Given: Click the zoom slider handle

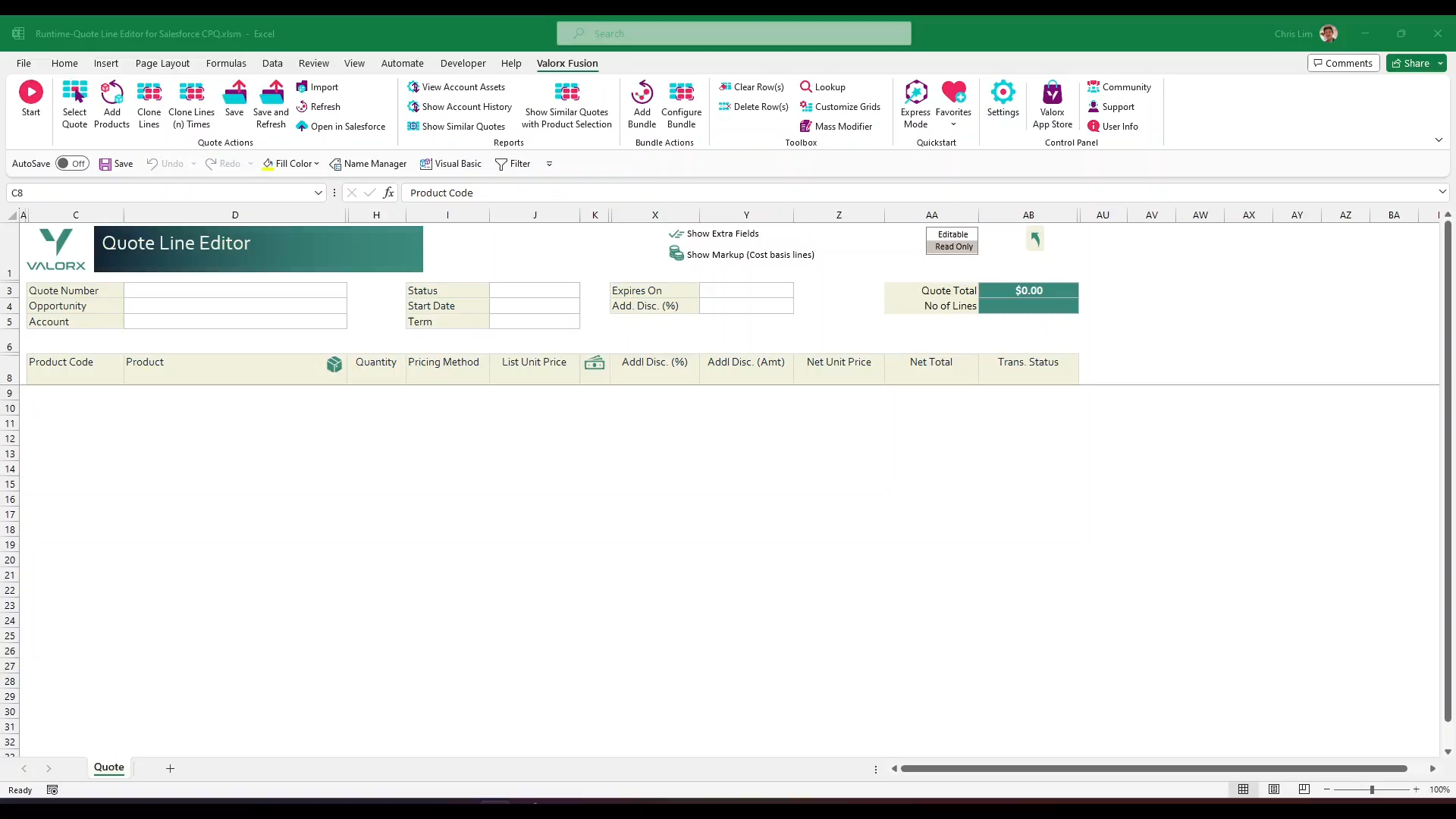Looking at the screenshot, I should (x=1372, y=789).
